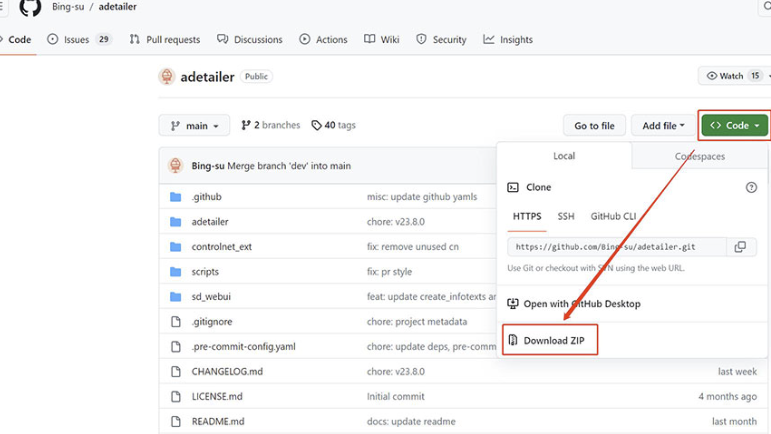Click the Go to file button
The width and height of the screenshot is (771, 434).
[594, 126]
